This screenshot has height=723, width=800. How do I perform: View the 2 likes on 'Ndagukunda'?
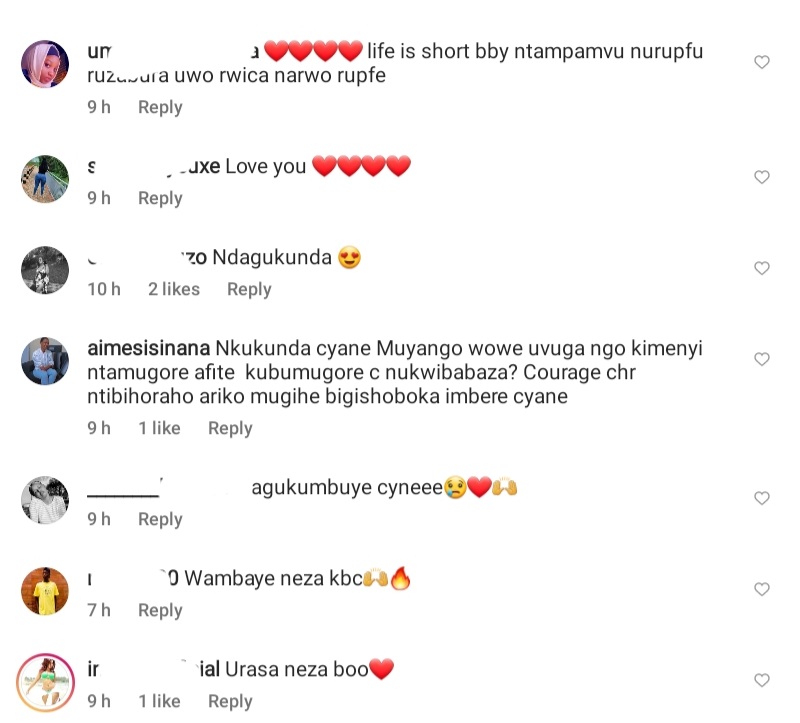coord(174,289)
